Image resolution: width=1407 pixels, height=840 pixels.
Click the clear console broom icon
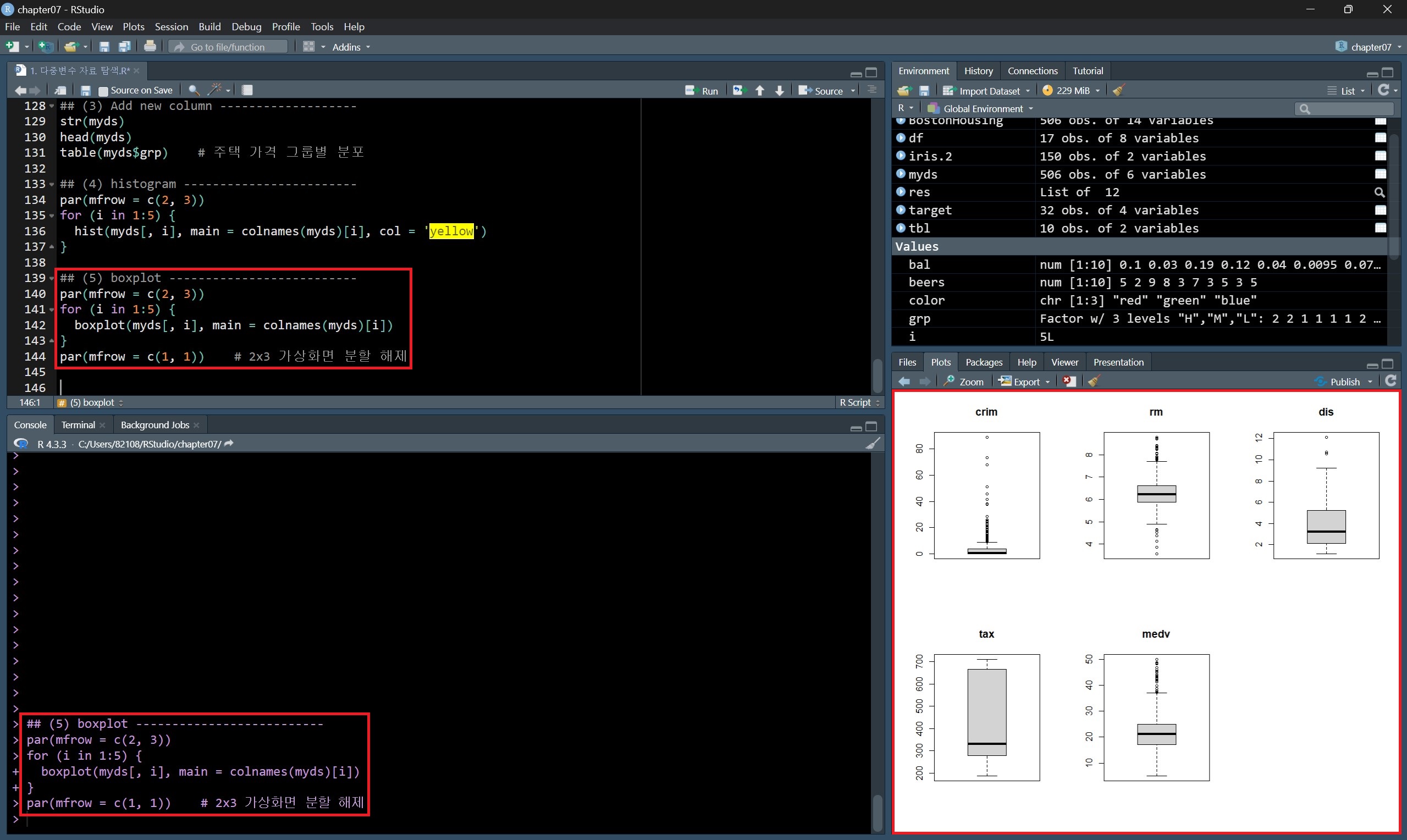(873, 443)
